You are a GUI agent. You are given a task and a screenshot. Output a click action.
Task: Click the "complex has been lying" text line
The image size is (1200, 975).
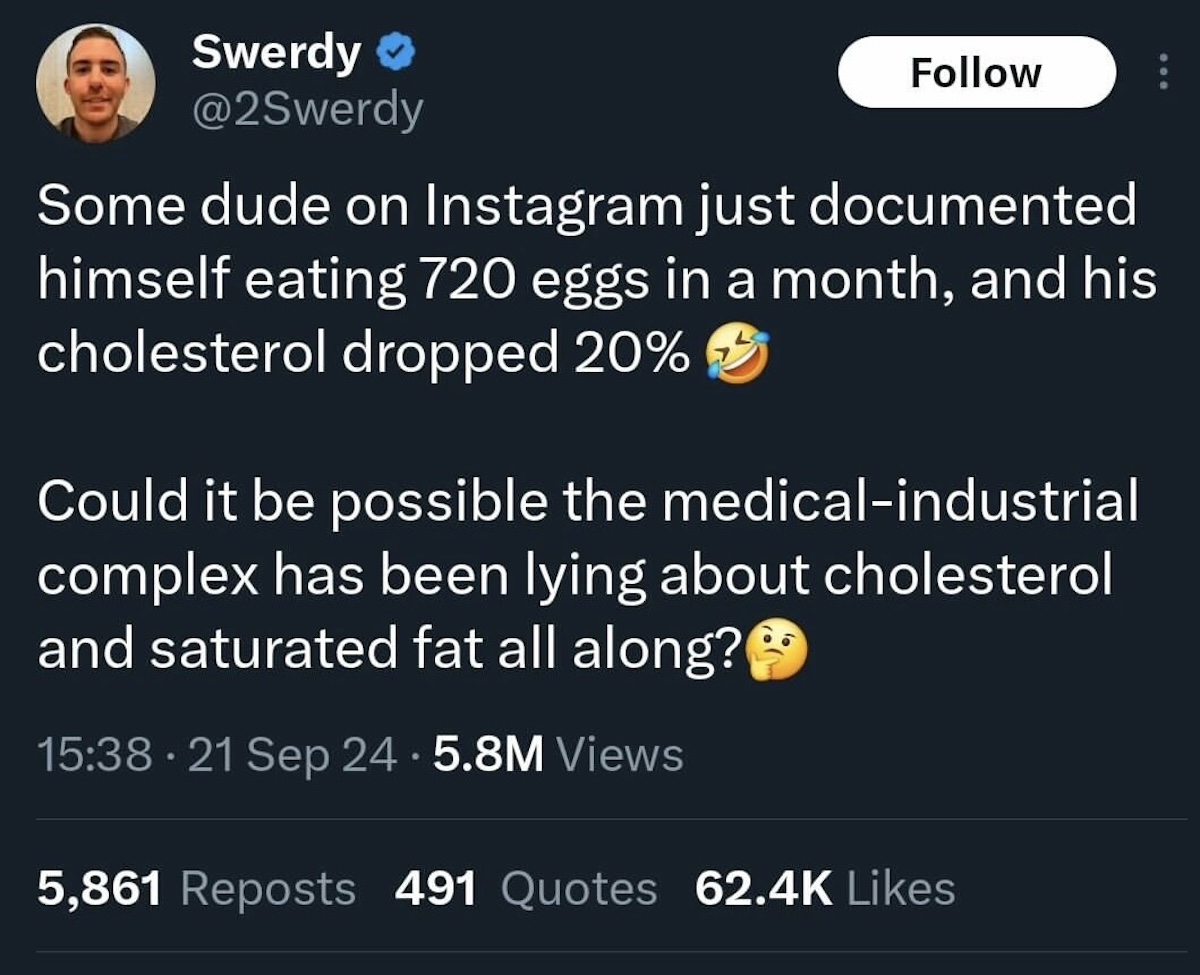coord(330,575)
